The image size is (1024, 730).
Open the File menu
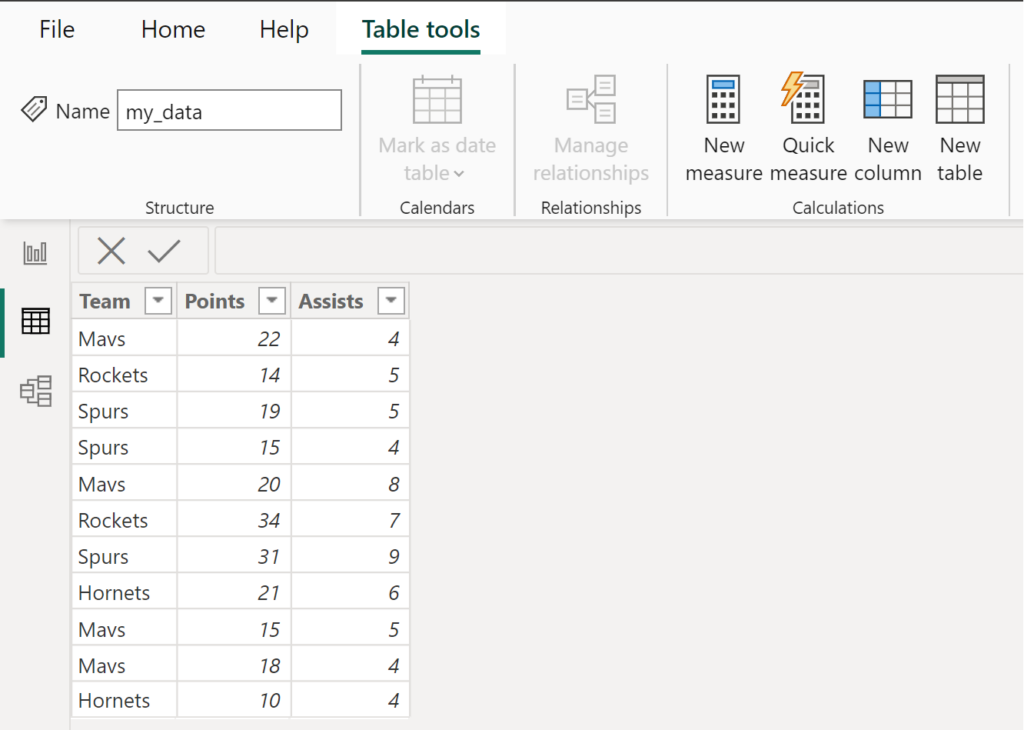tap(56, 29)
